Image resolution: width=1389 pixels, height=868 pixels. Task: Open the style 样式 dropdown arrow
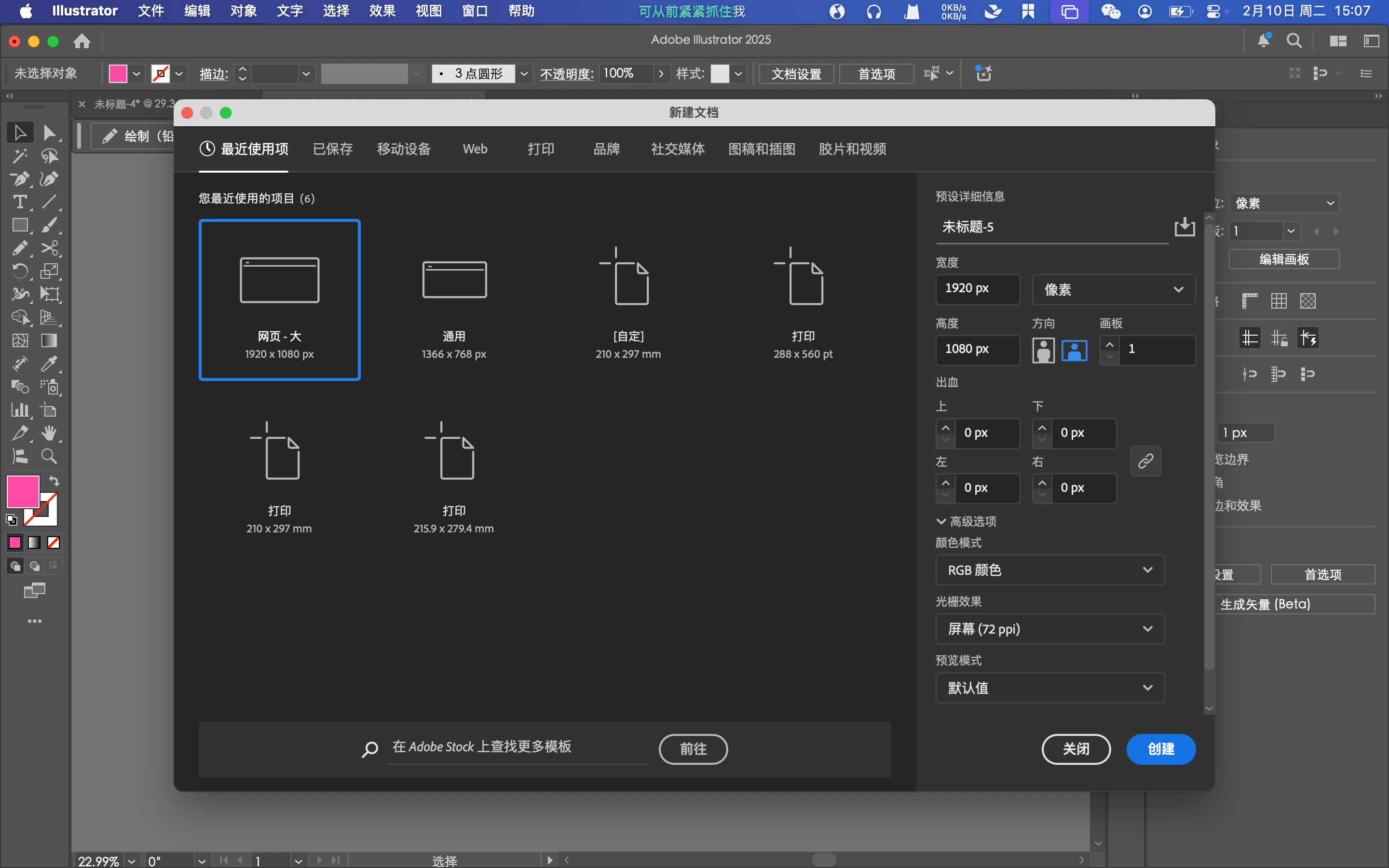pyautogui.click(x=739, y=73)
